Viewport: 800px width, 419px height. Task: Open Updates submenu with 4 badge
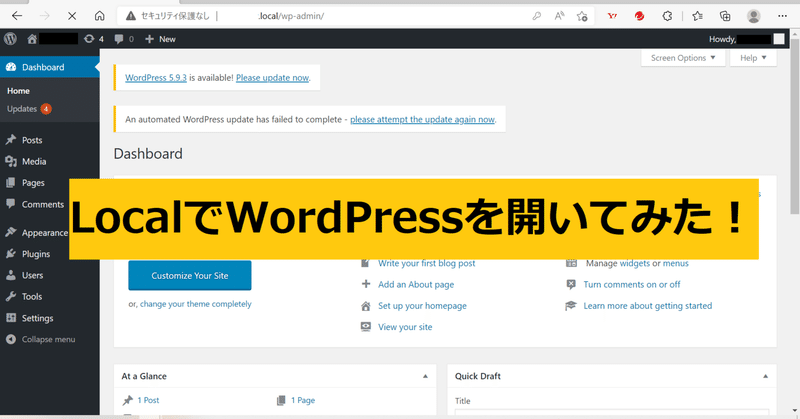click(x=29, y=109)
